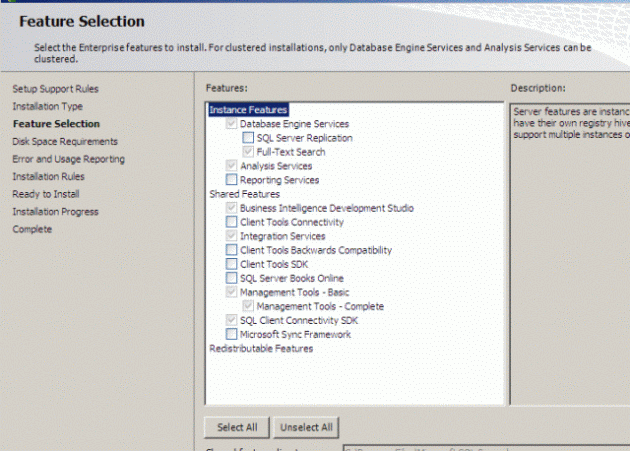Click the Disk Space Requirements step
This screenshot has height=451, width=630.
[x=65, y=141]
